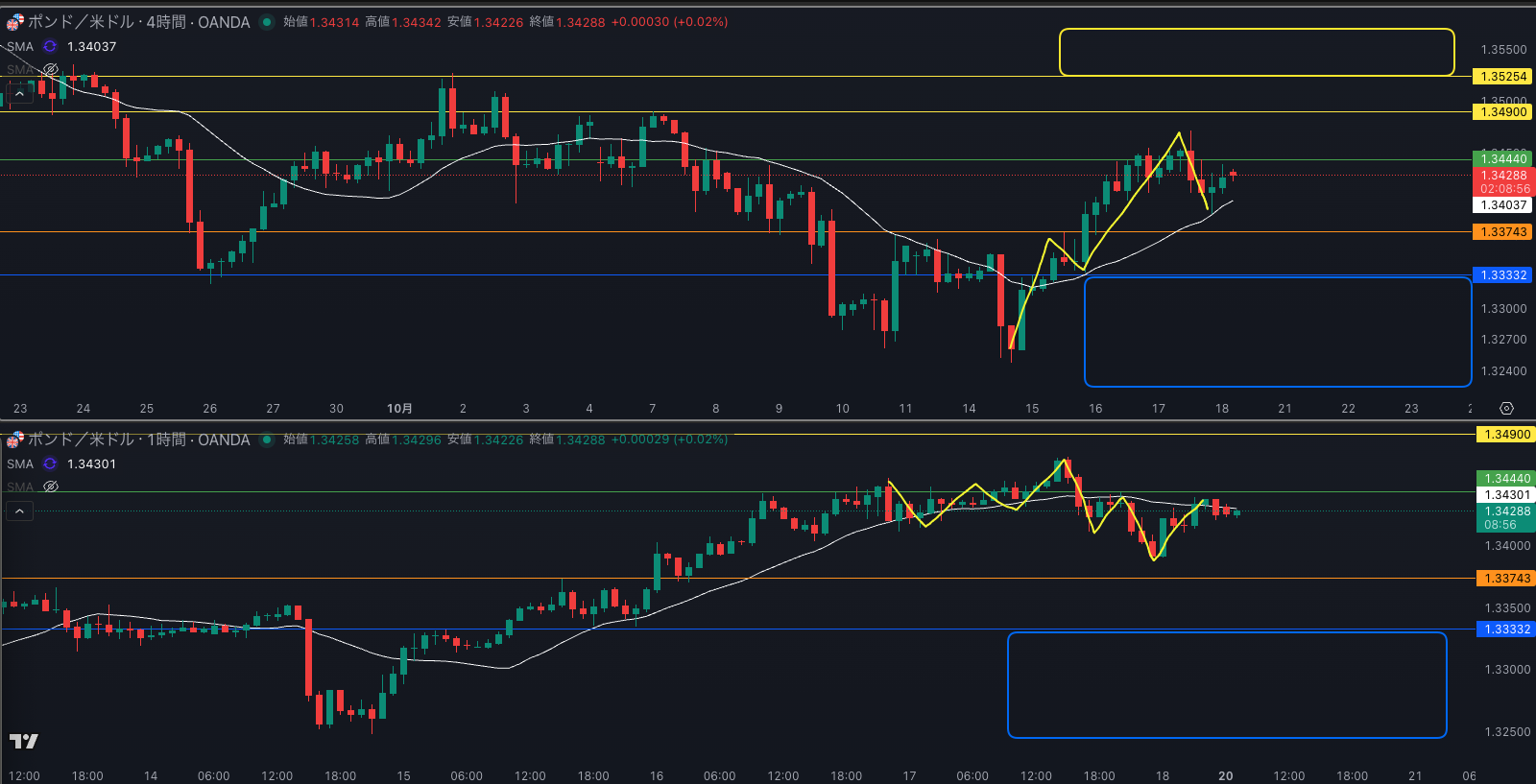The width and height of the screenshot is (1536, 784).
Task: Click the purple SMA refresh icon in the 4時間 chart
Action: pyautogui.click(x=50, y=46)
